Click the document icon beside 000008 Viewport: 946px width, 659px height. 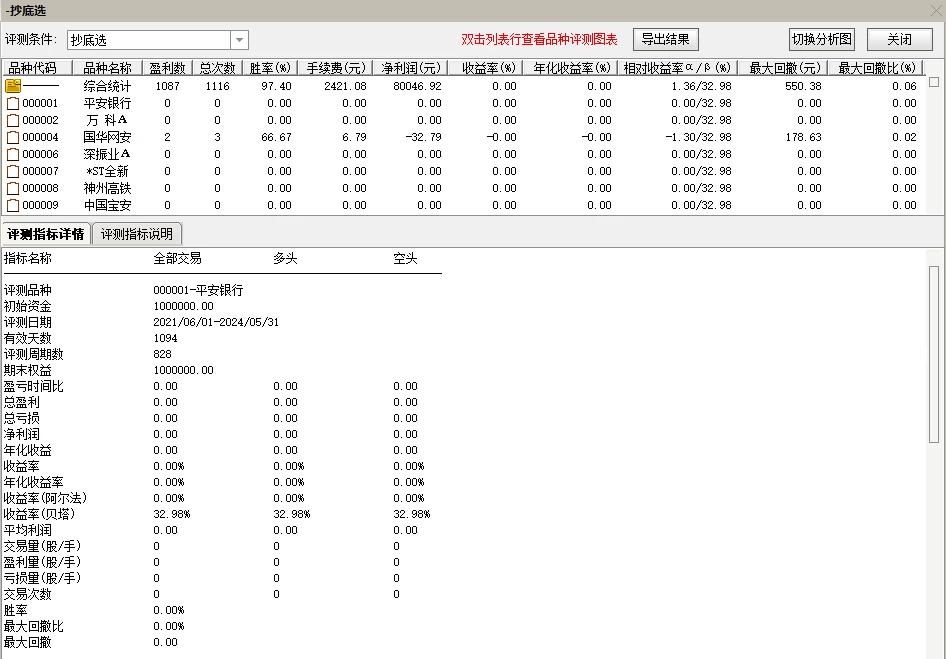tap(13, 188)
